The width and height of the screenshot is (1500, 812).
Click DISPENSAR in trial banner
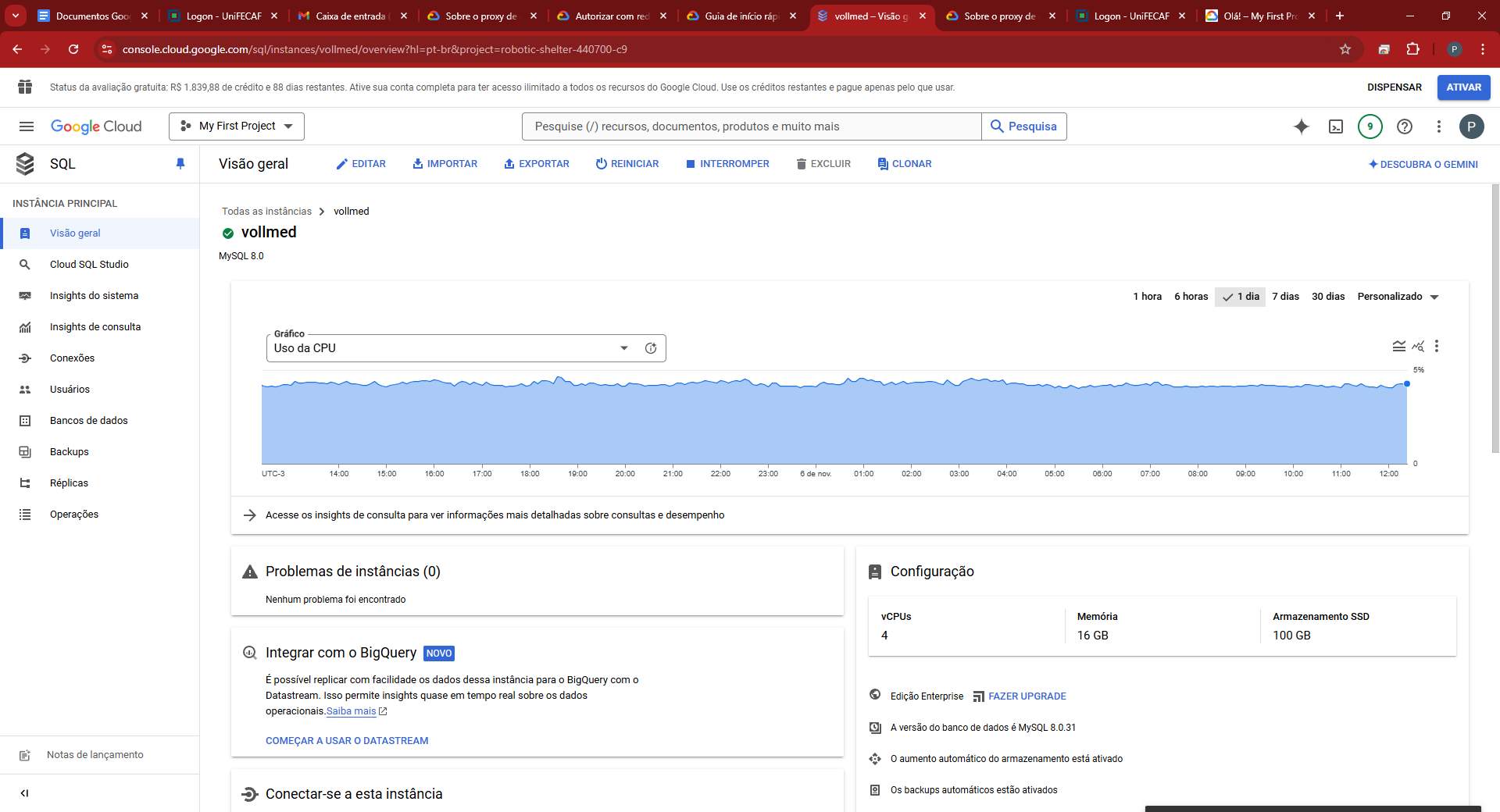click(1395, 87)
